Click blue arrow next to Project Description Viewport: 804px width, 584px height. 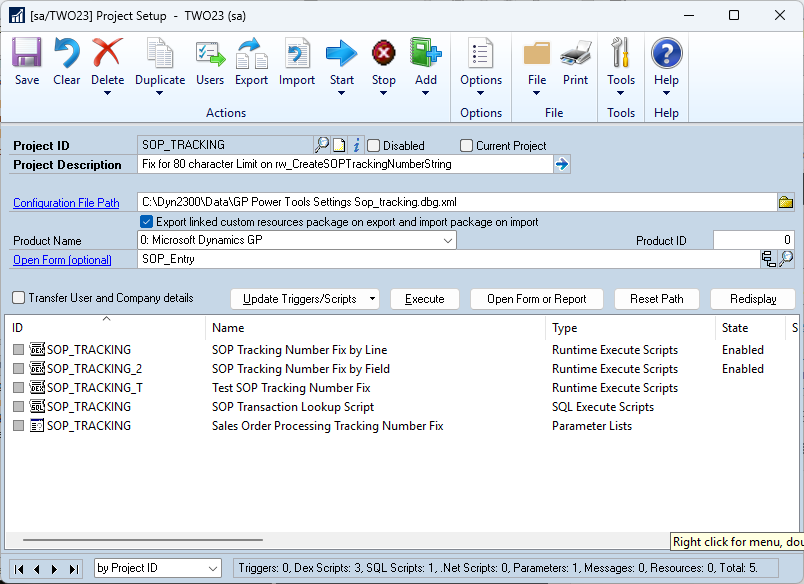[x=562, y=164]
